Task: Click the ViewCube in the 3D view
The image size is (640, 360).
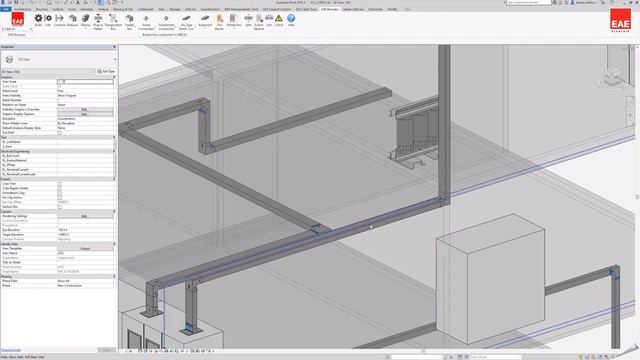Action: click(613, 78)
